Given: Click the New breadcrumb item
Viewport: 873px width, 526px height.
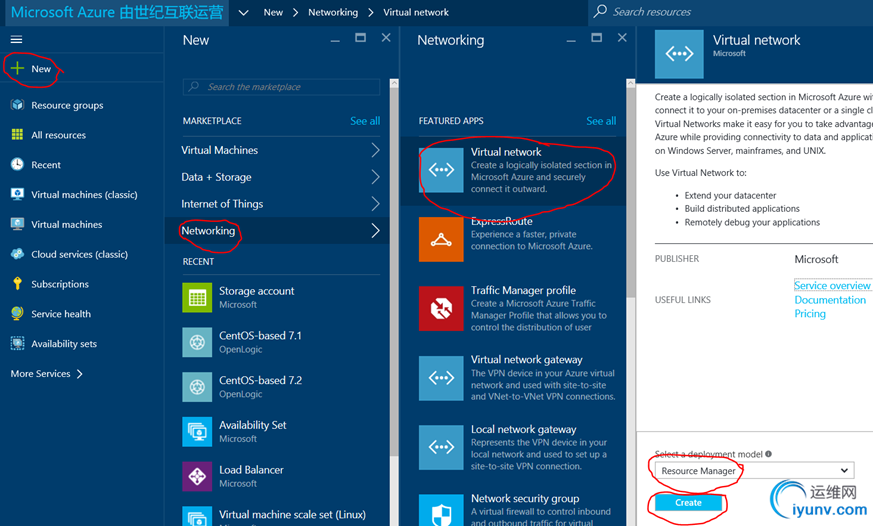Looking at the screenshot, I should 273,12.
